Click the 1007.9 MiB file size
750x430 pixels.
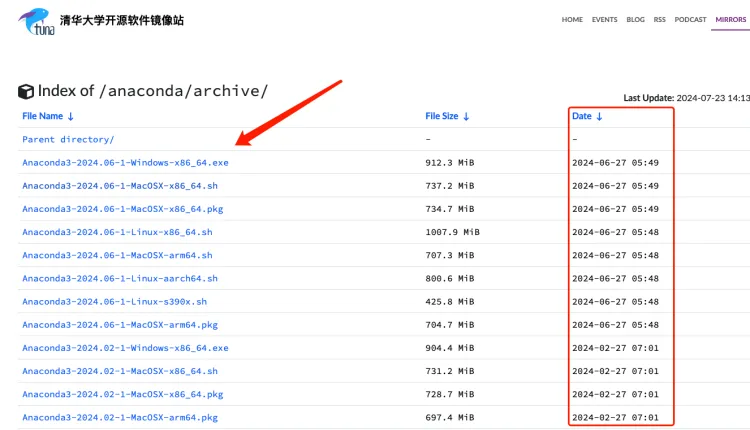[x=452, y=232]
